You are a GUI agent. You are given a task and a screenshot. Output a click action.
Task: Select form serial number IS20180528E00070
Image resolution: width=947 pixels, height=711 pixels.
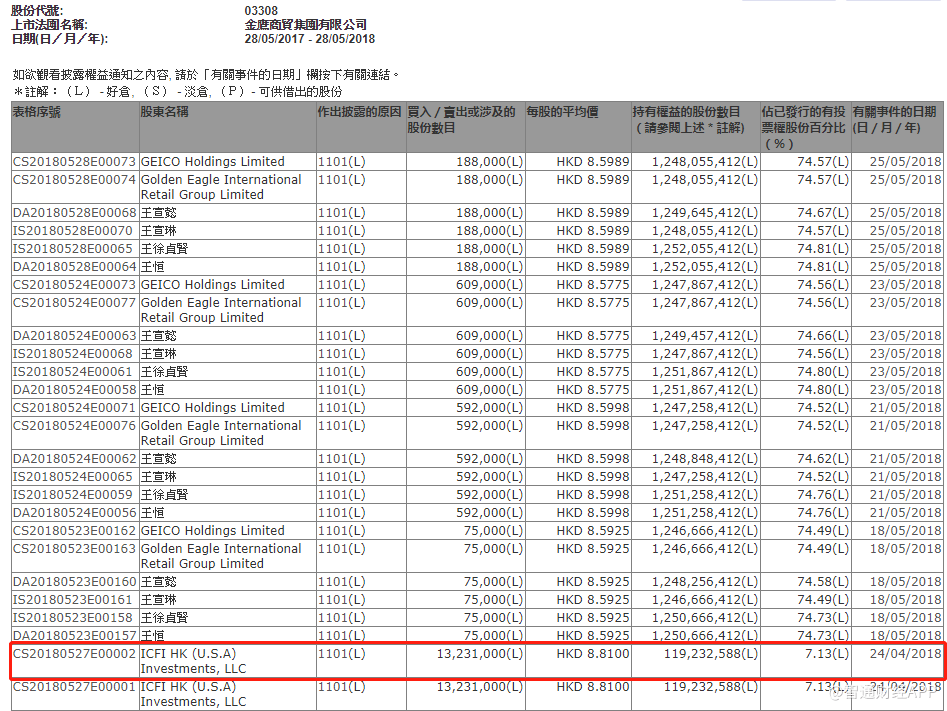click(72, 231)
